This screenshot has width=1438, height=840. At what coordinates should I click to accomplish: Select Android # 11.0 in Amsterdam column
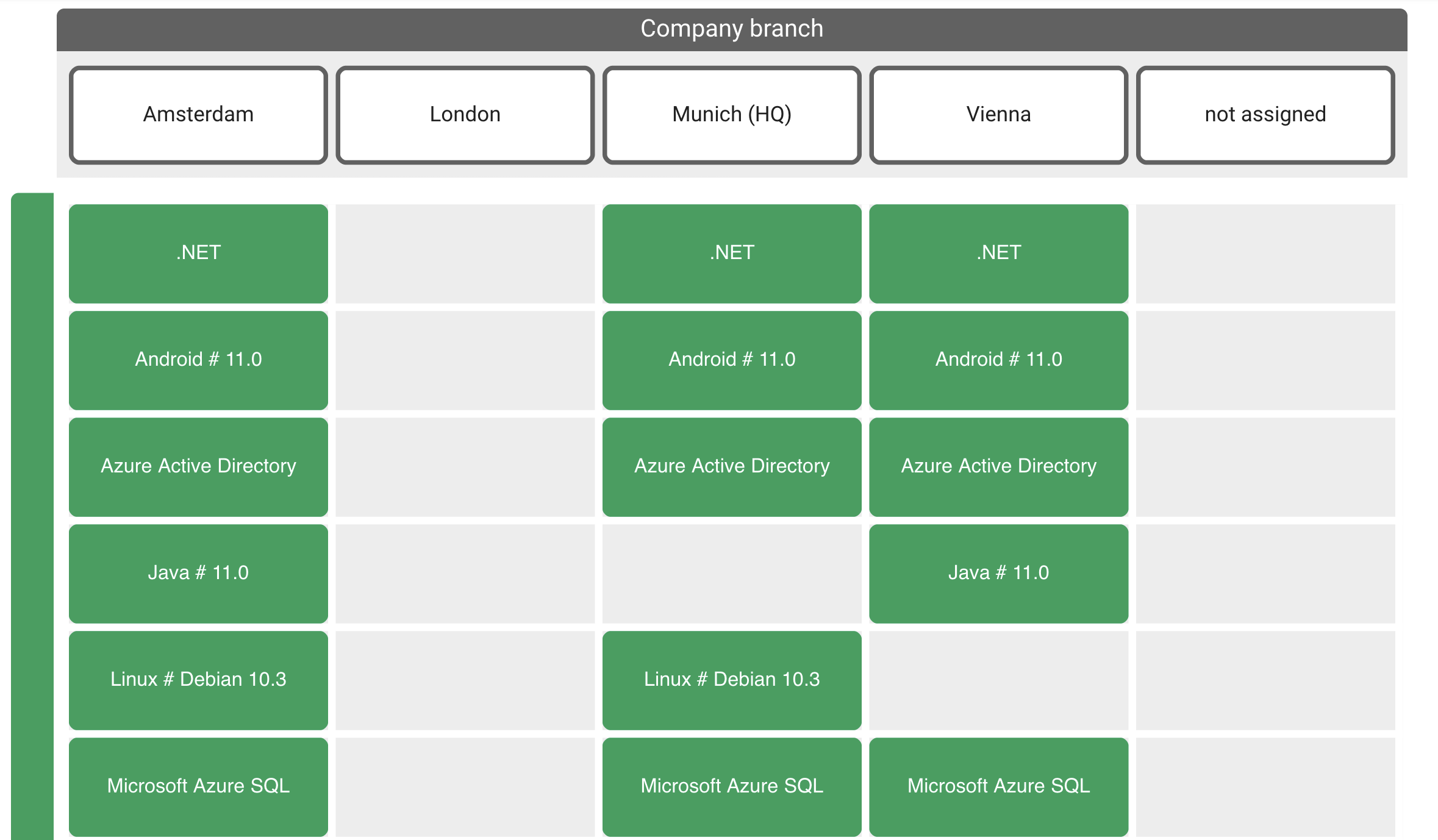coord(198,360)
